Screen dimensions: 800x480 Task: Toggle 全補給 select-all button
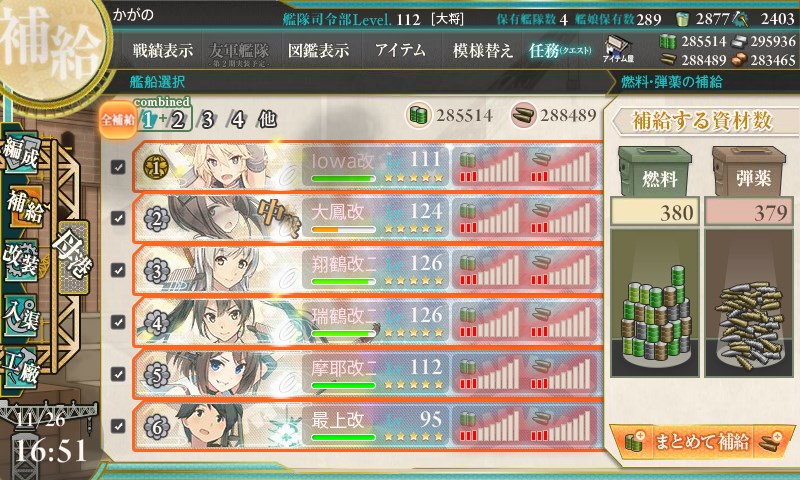point(118,119)
